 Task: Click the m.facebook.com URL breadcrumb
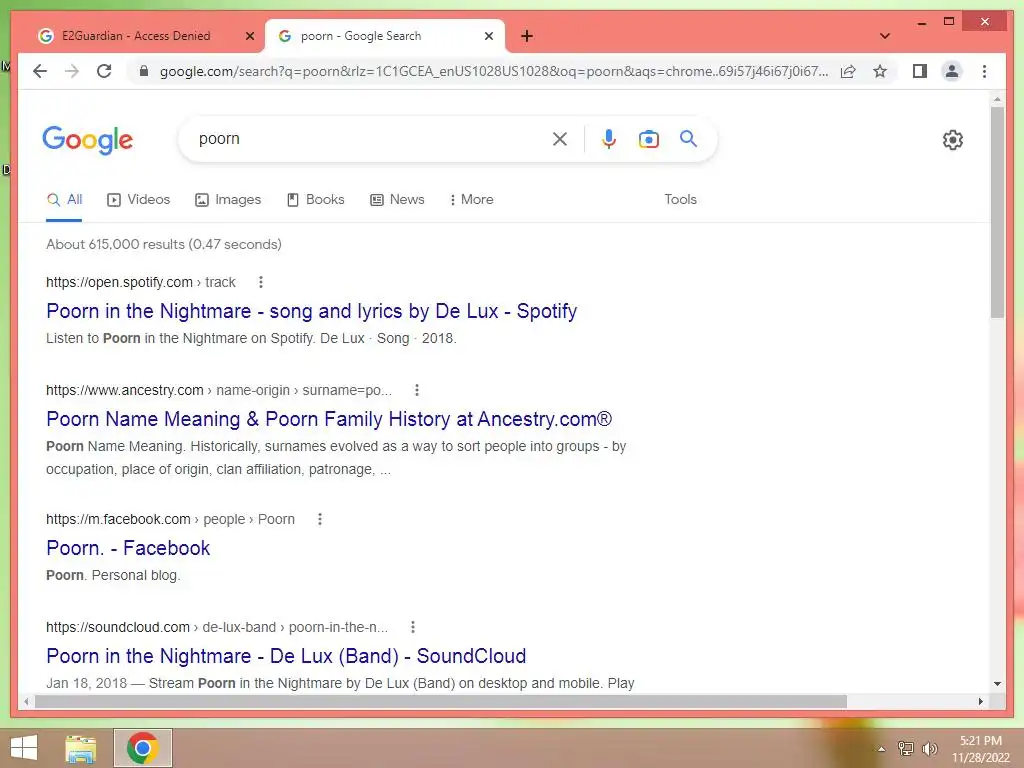pos(170,519)
